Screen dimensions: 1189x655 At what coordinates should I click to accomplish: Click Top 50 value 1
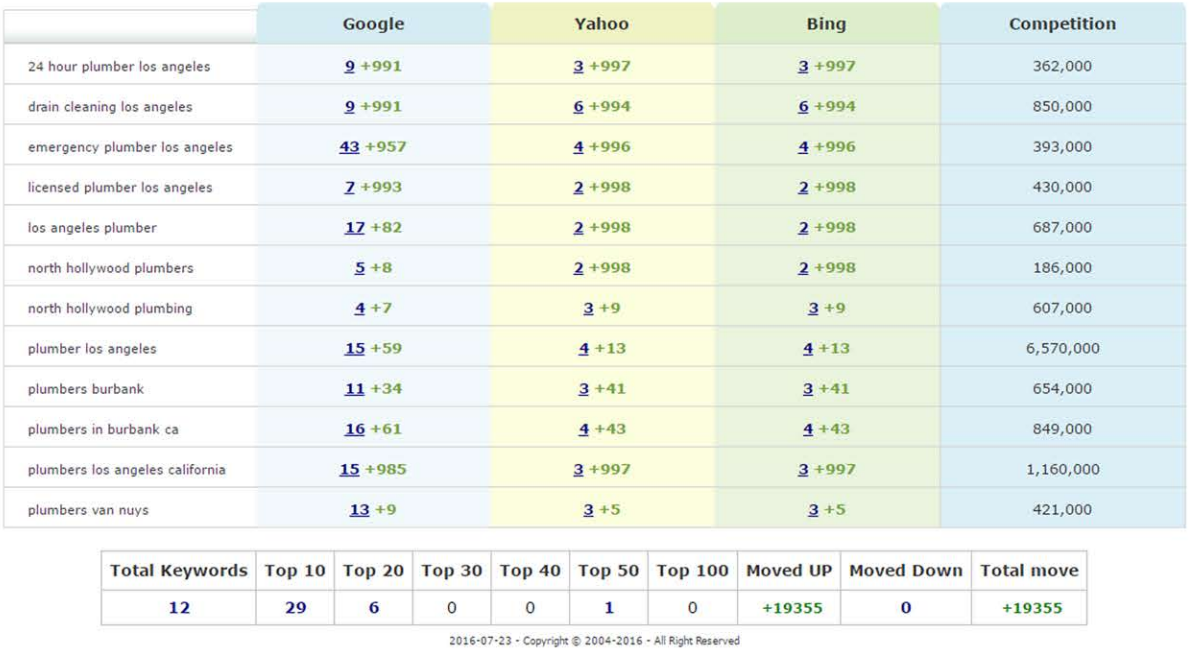click(609, 608)
